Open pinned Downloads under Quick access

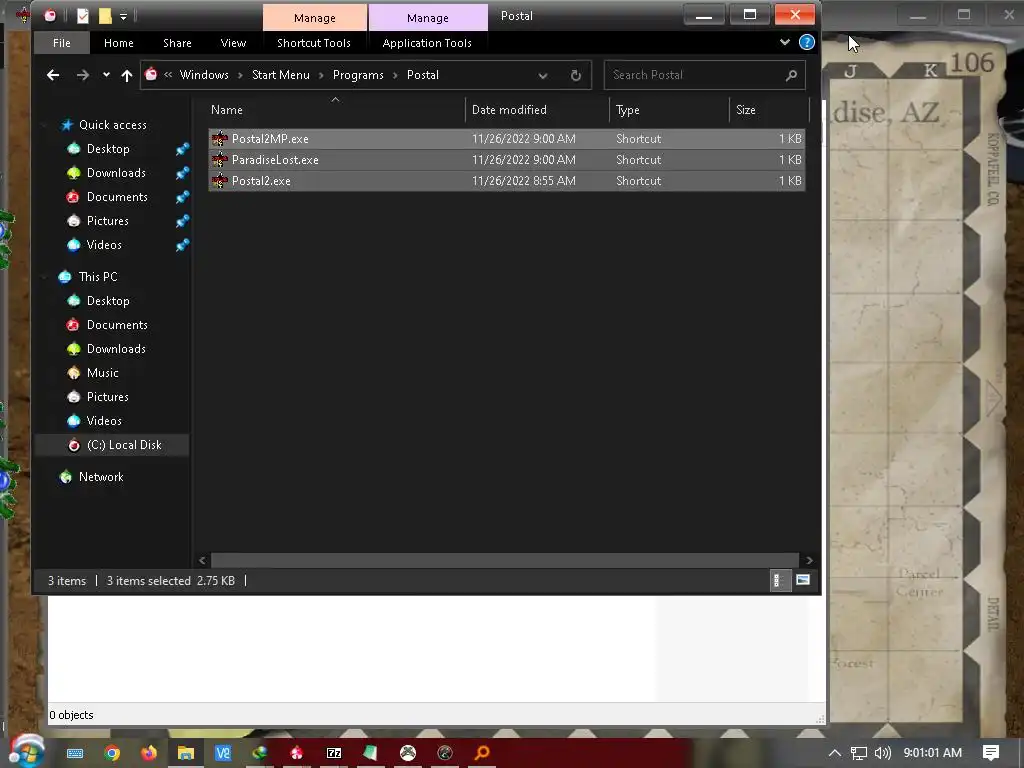tap(116, 173)
